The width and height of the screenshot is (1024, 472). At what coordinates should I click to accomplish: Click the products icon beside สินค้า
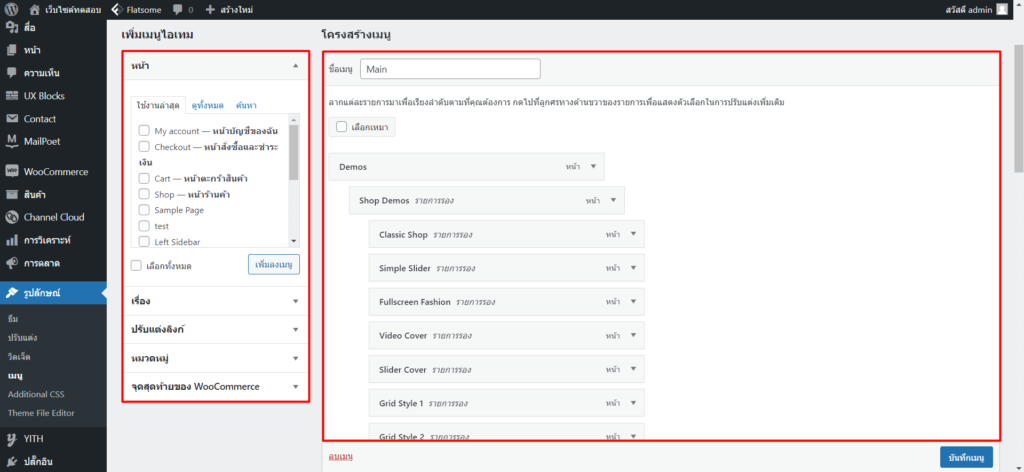tap(11, 195)
